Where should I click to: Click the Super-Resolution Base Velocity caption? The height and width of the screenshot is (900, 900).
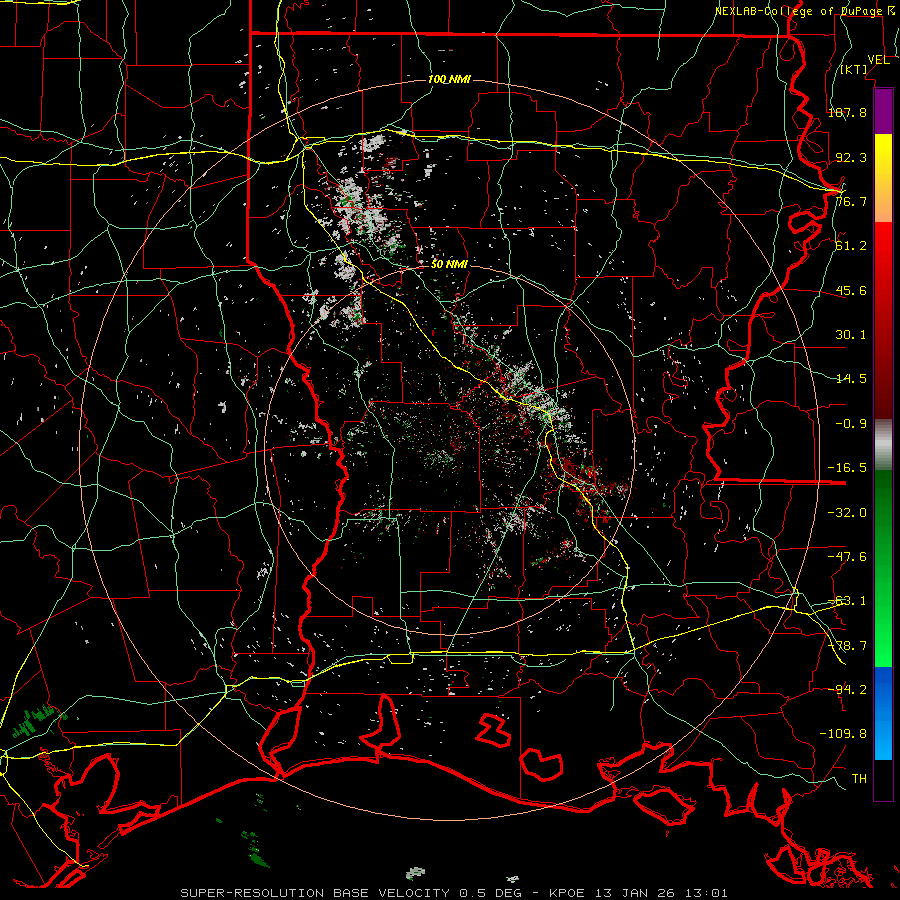coord(454,893)
